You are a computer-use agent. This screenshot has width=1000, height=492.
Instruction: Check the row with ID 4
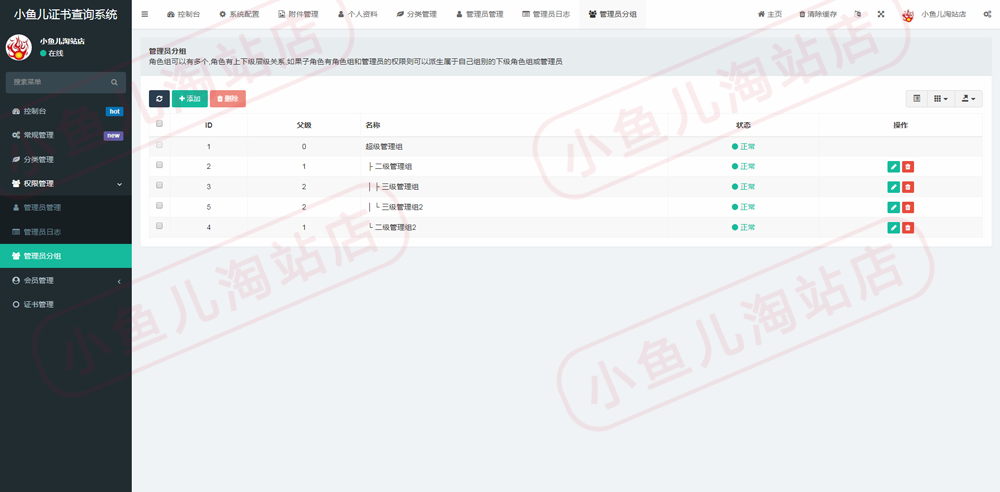[159, 225]
